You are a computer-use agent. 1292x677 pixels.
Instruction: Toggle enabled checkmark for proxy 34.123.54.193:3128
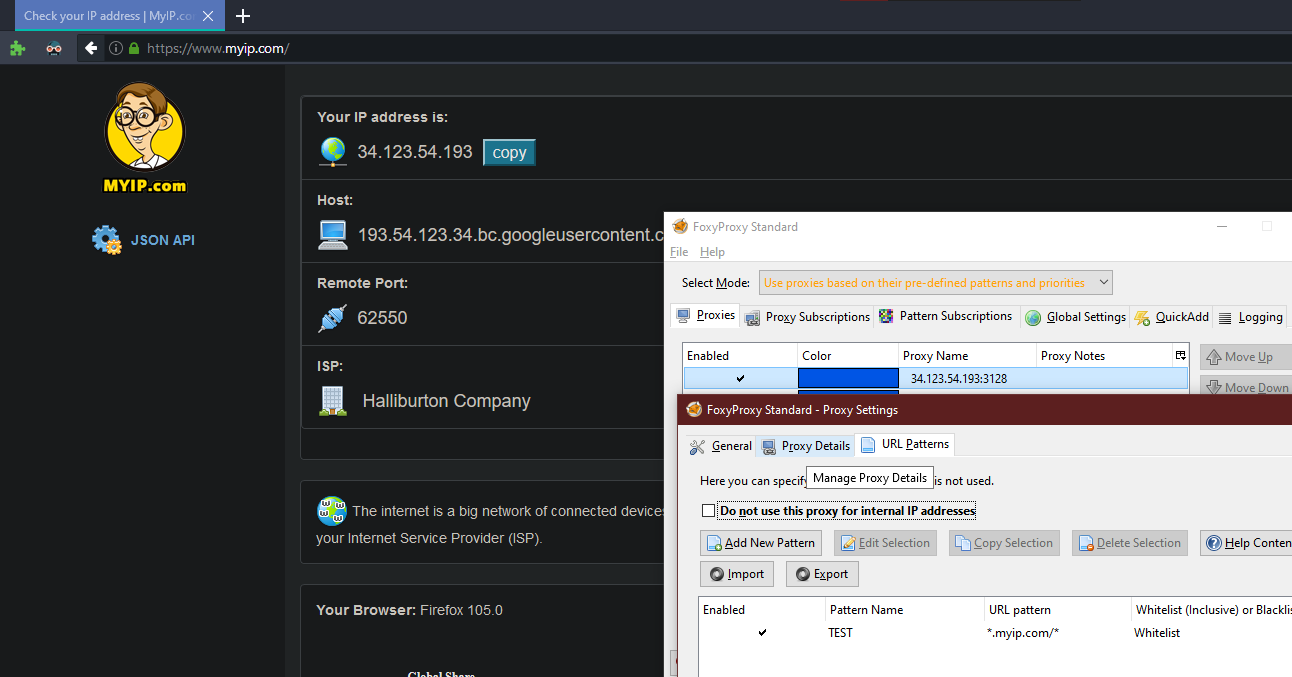740,378
